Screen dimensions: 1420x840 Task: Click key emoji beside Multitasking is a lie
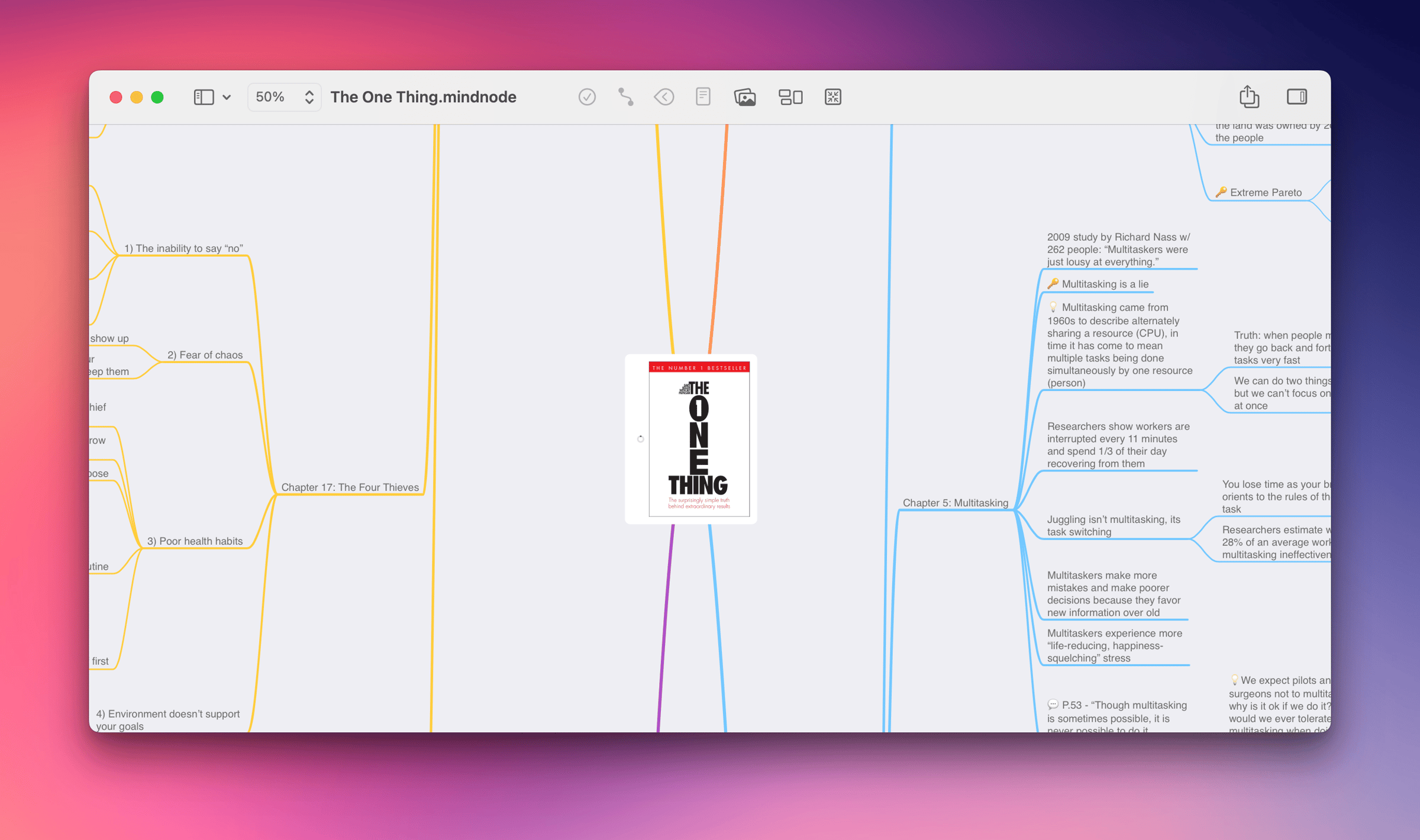click(1053, 284)
